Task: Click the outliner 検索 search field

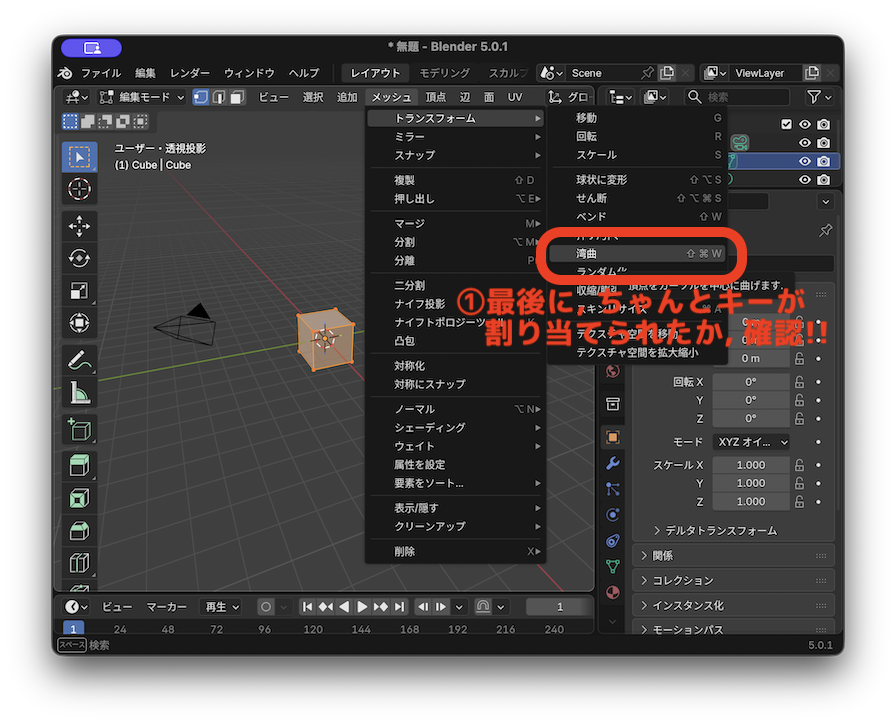Action: [x=738, y=97]
